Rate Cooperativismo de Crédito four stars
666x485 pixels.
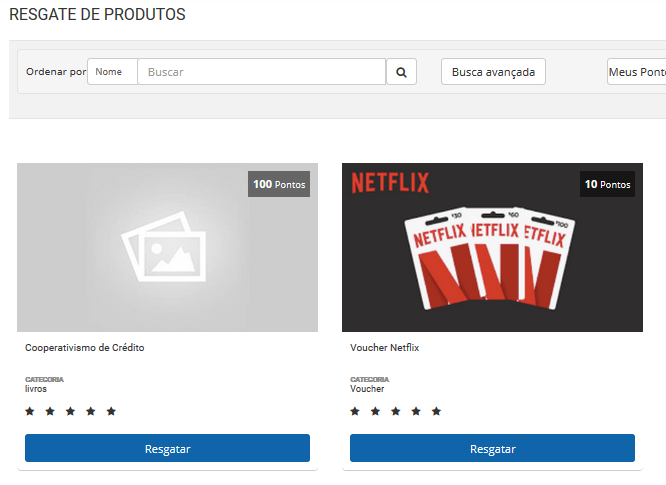click(91, 411)
